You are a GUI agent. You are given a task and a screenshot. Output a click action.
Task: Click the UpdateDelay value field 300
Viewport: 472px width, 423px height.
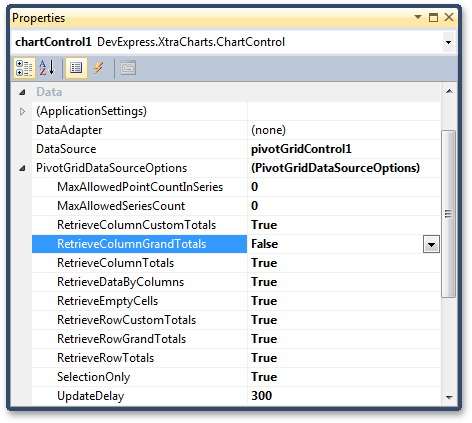click(344, 396)
